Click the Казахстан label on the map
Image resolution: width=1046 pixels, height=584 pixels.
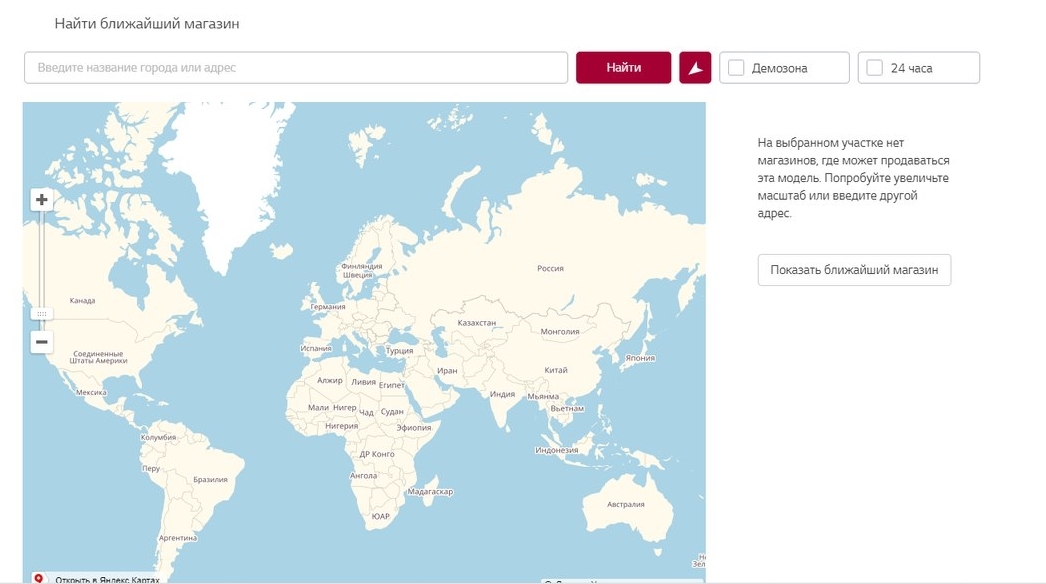(x=476, y=322)
